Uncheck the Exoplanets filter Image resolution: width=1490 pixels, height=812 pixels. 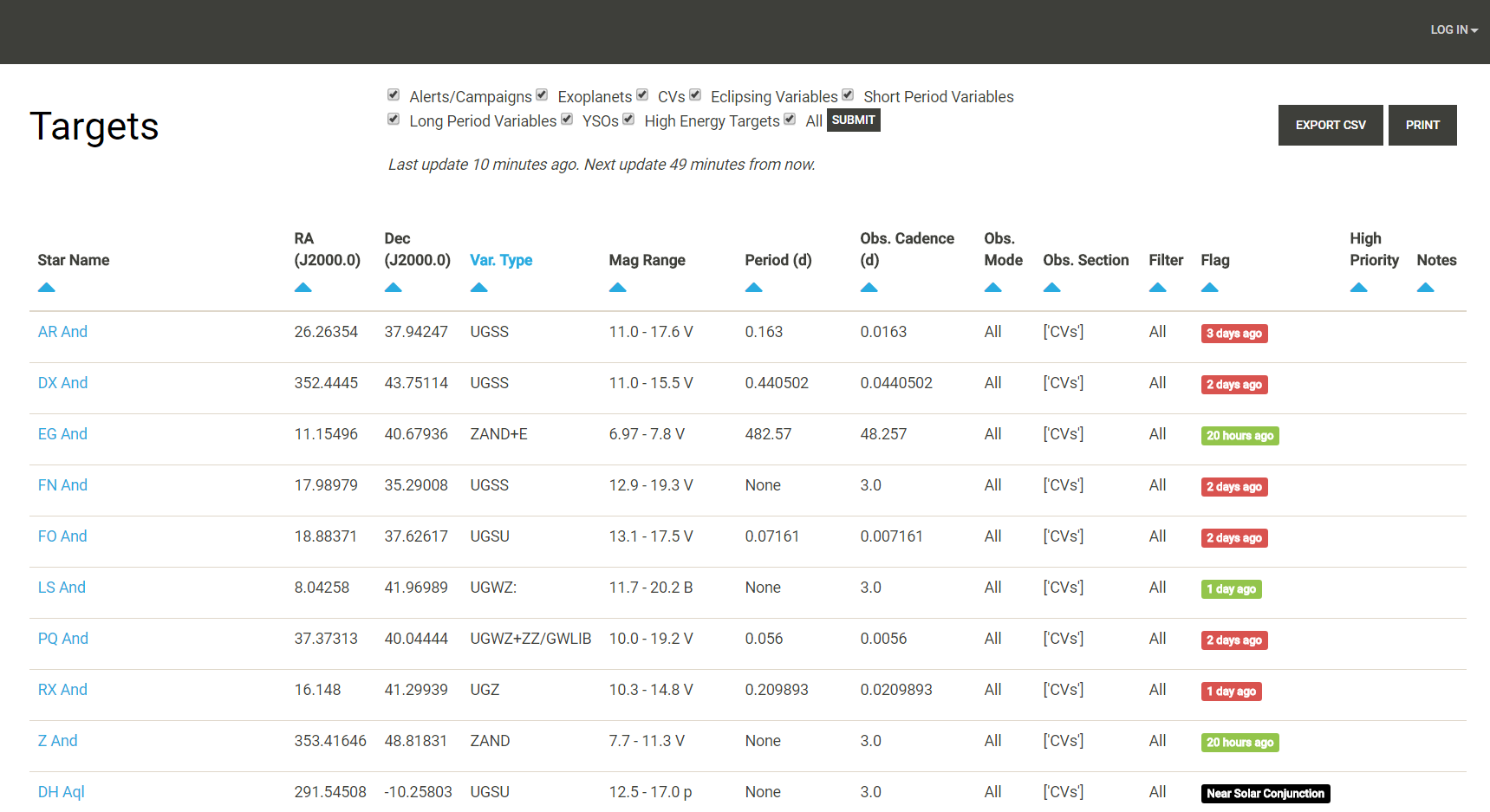[x=541, y=94]
